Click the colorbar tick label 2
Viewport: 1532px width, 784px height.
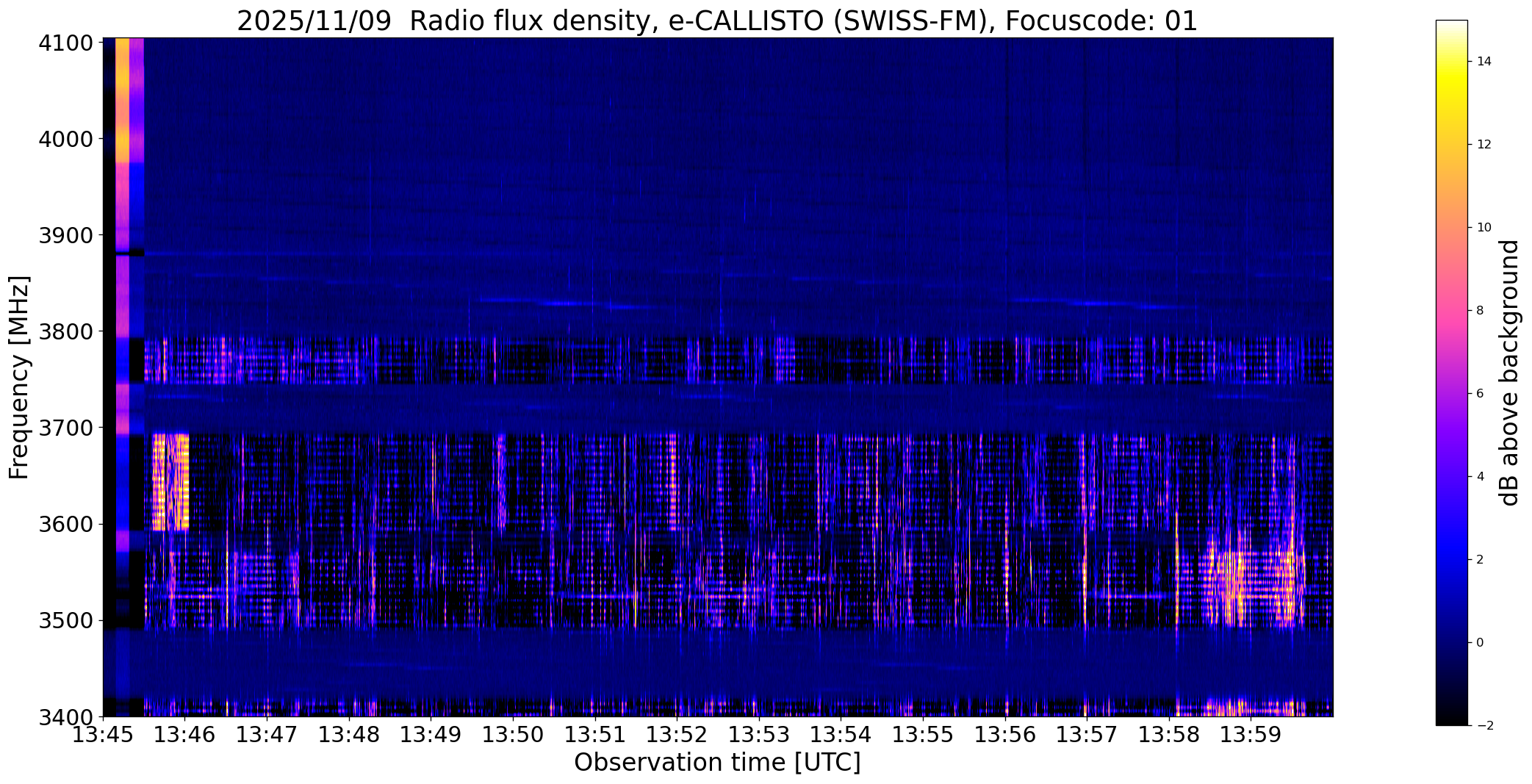1480,560
